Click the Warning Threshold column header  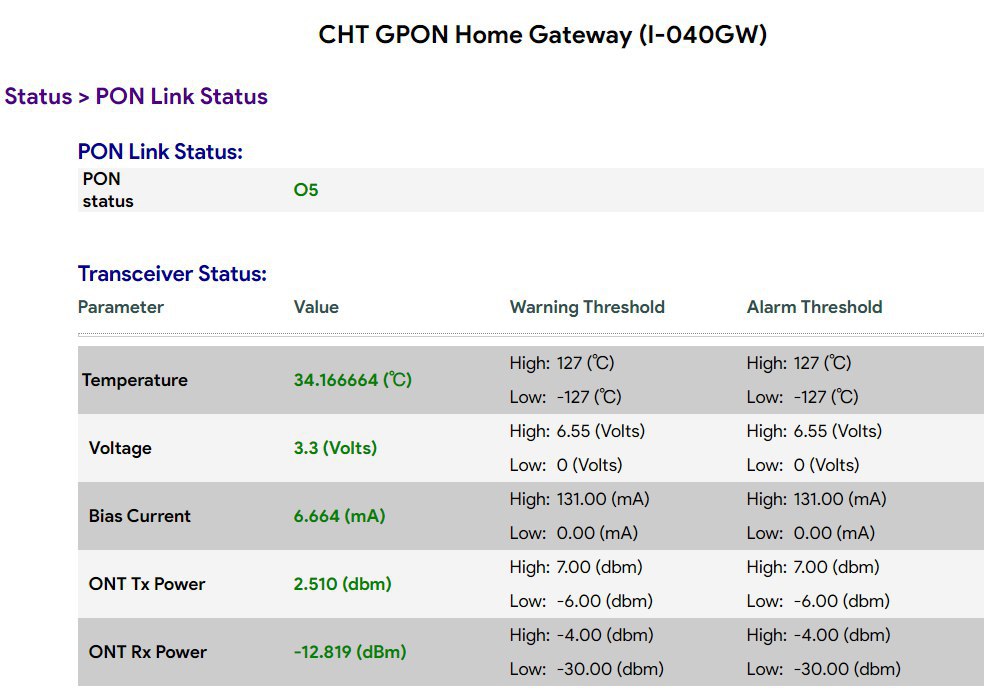coord(587,307)
